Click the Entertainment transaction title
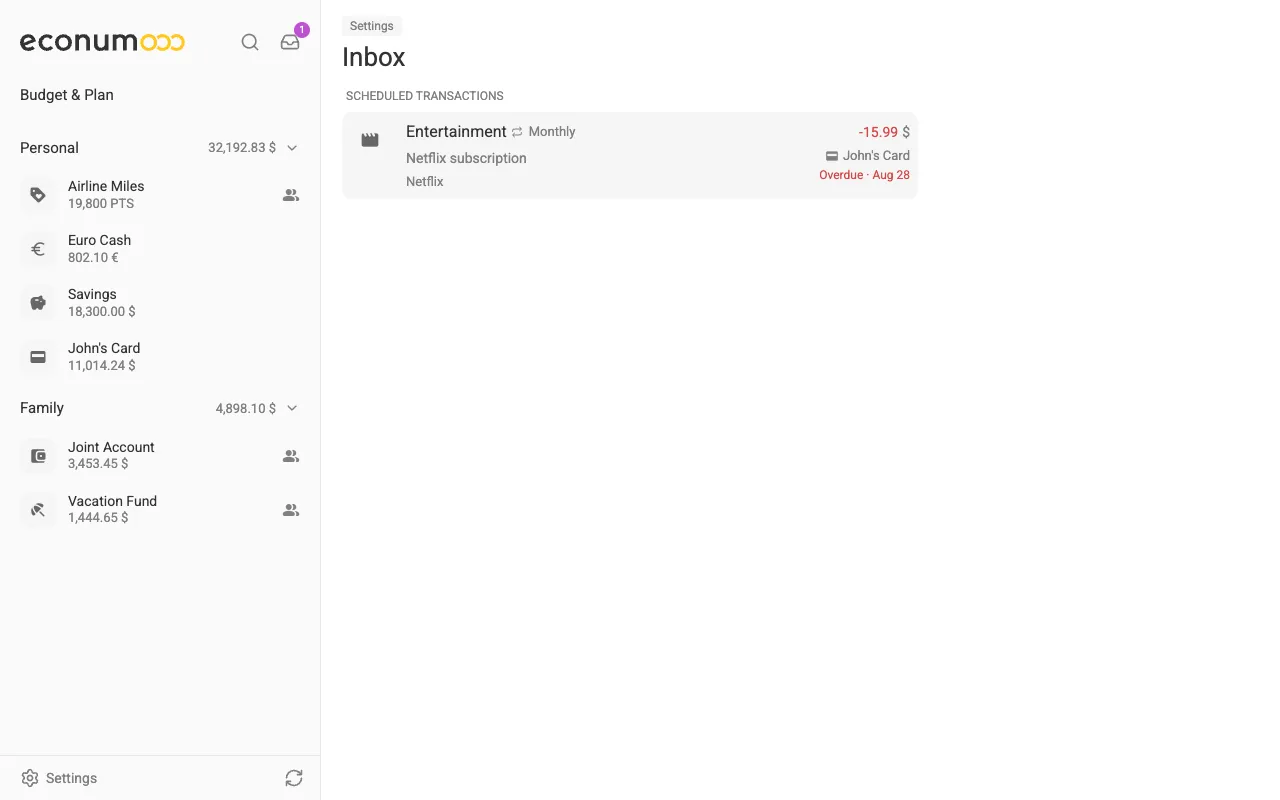The width and height of the screenshot is (1280, 800). click(x=456, y=131)
